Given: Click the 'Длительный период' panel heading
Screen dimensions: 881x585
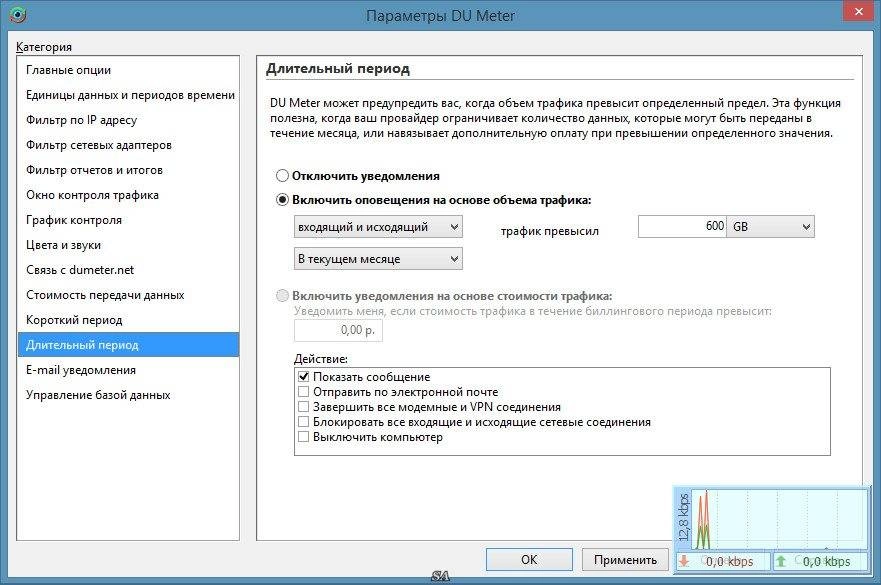Looking at the screenshot, I should click(338, 69).
